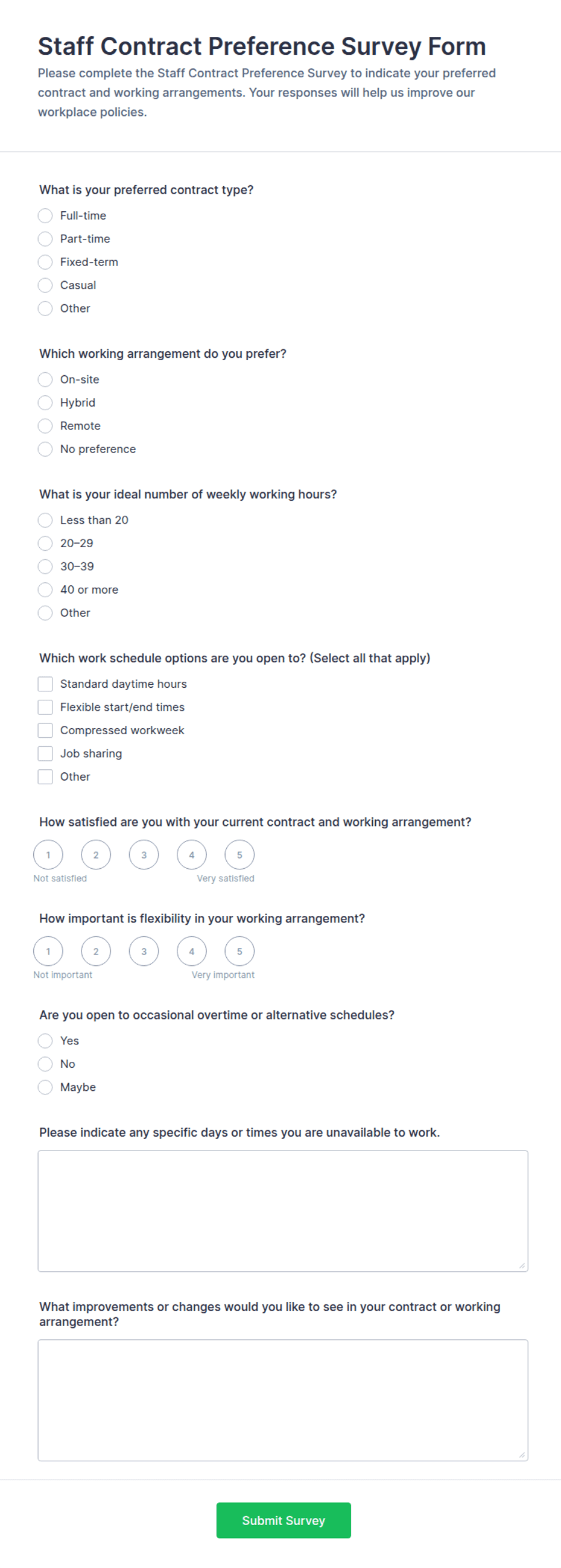Select Casual contract type
The image size is (561, 1568).
tap(45, 285)
